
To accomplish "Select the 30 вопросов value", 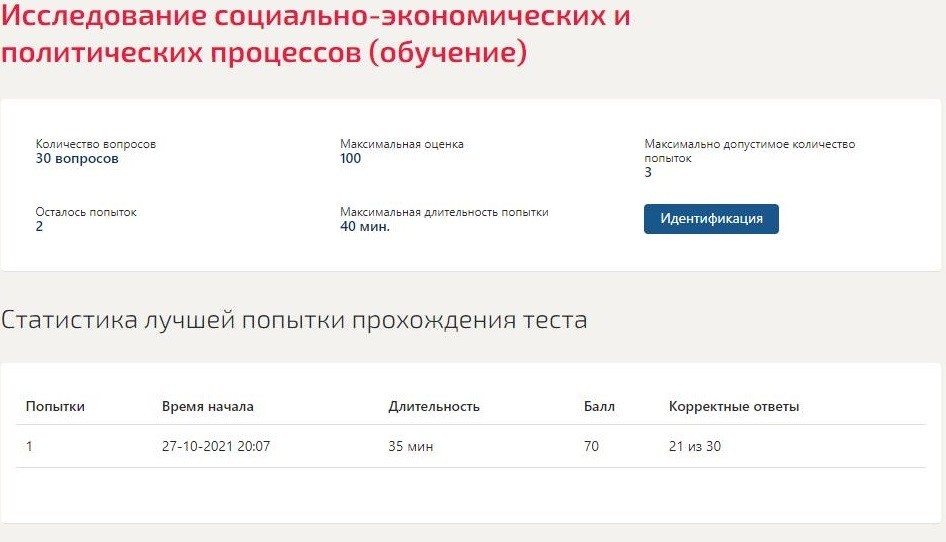I will pyautogui.click(x=77, y=159).
